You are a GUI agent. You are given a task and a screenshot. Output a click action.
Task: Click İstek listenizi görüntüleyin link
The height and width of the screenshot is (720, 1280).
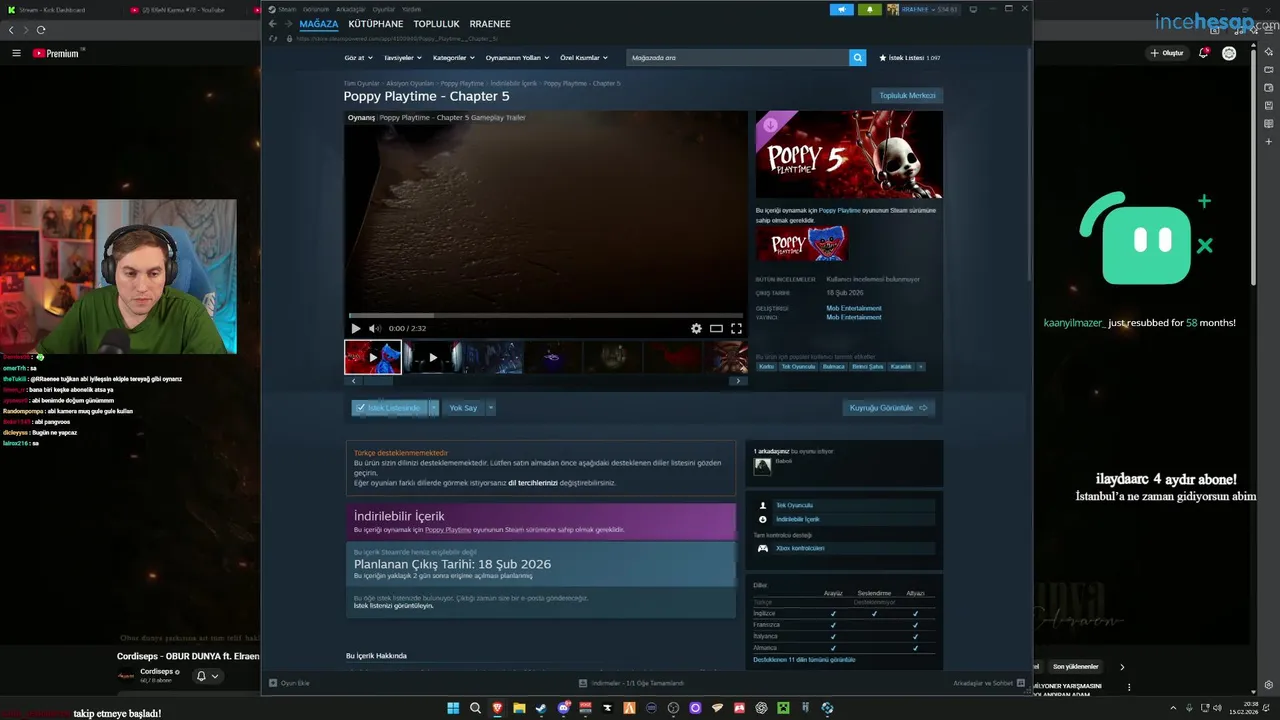click(x=393, y=606)
